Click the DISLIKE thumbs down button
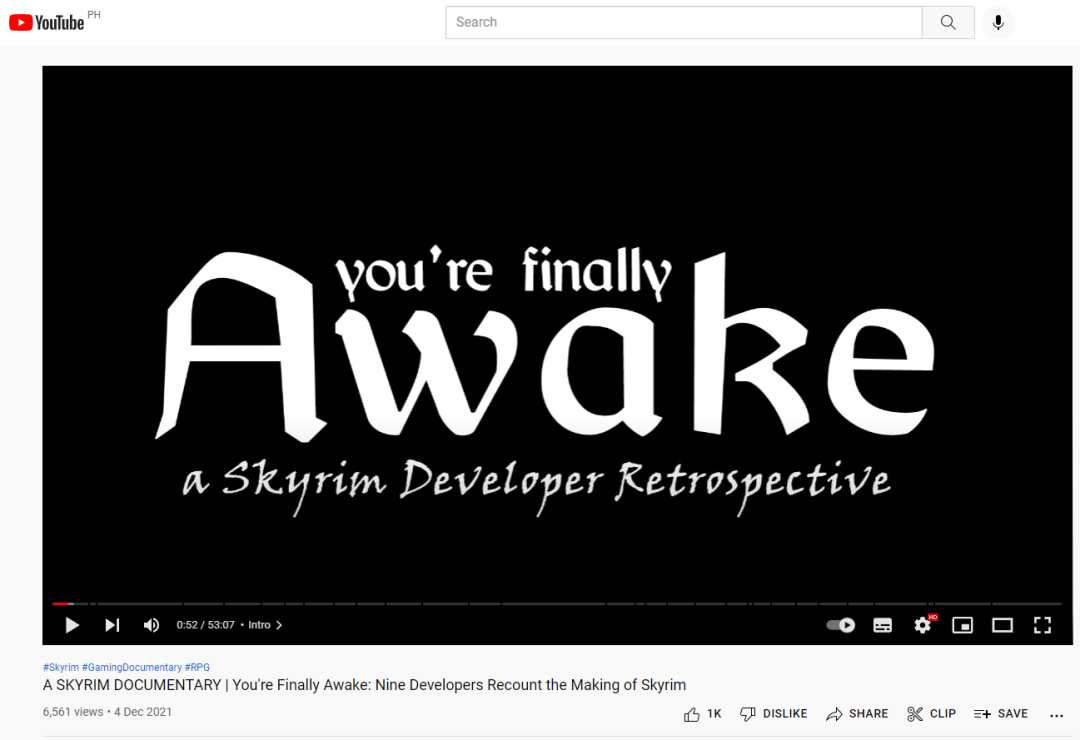The image size is (1080, 740). point(773,714)
